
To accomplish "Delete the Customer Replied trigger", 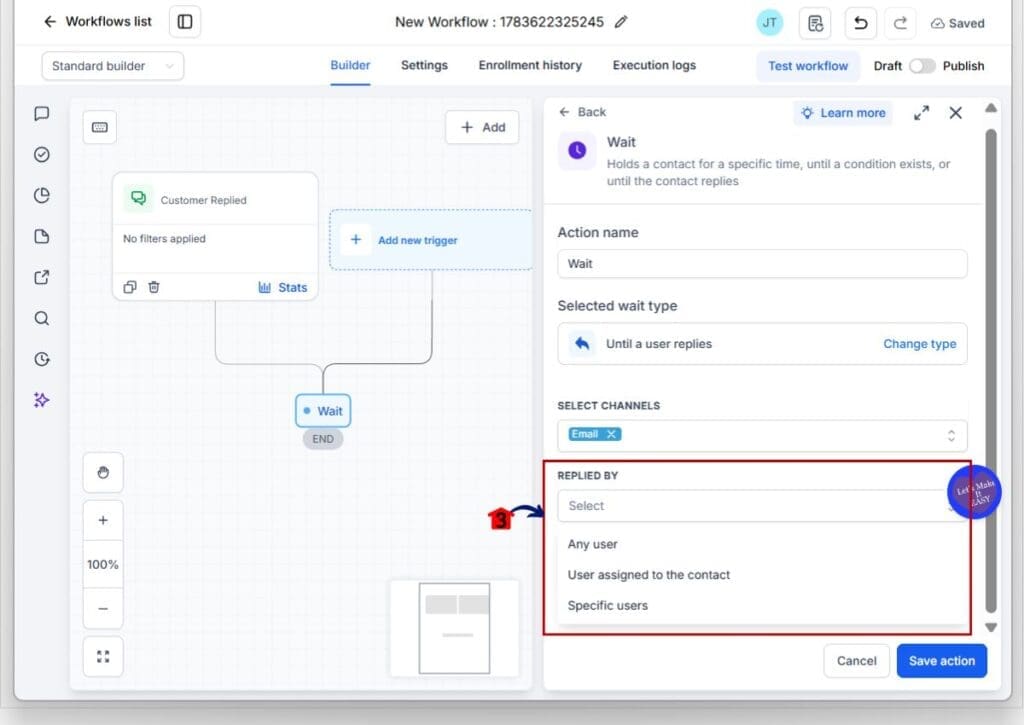I will [x=154, y=287].
